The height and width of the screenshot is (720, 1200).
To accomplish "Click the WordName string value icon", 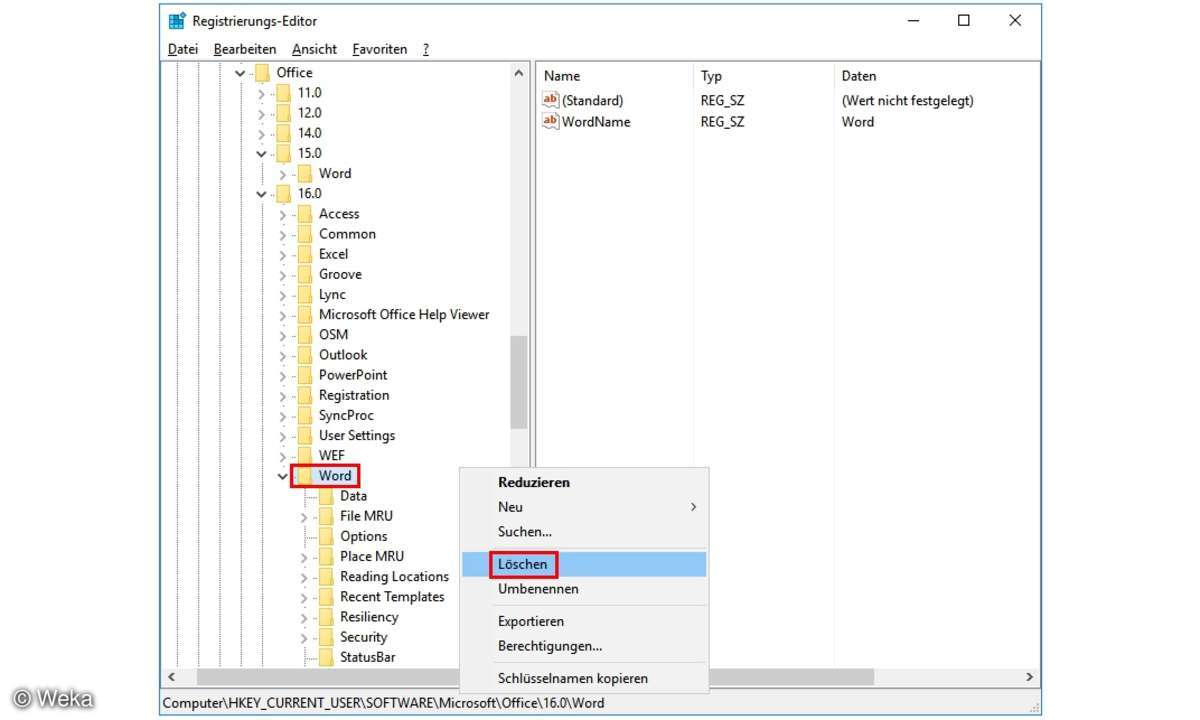I will pyautogui.click(x=550, y=121).
